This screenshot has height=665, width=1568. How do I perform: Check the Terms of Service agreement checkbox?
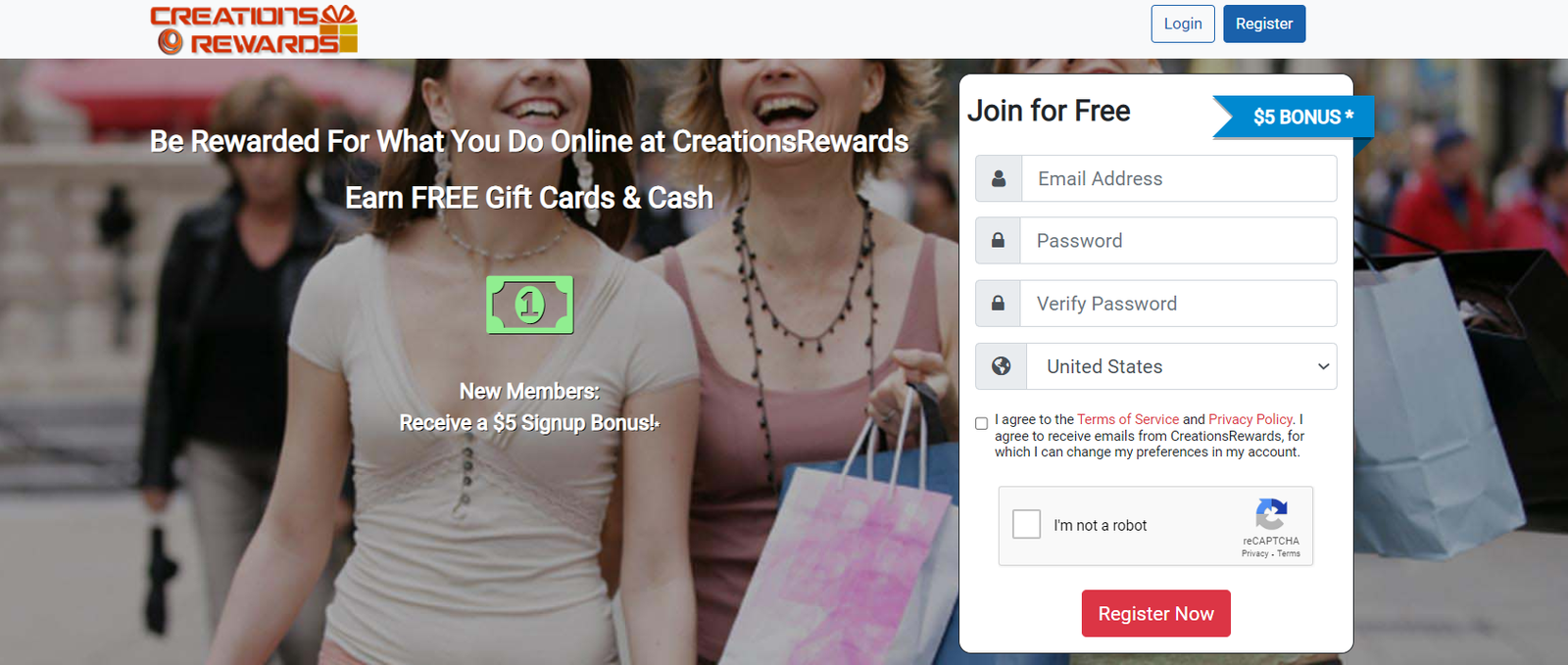click(x=981, y=423)
